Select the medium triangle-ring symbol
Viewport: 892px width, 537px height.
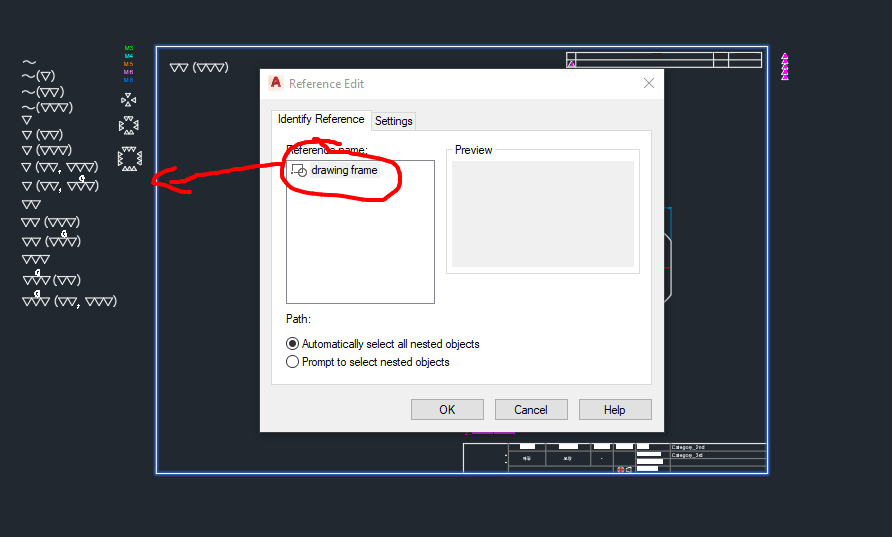pos(129,125)
